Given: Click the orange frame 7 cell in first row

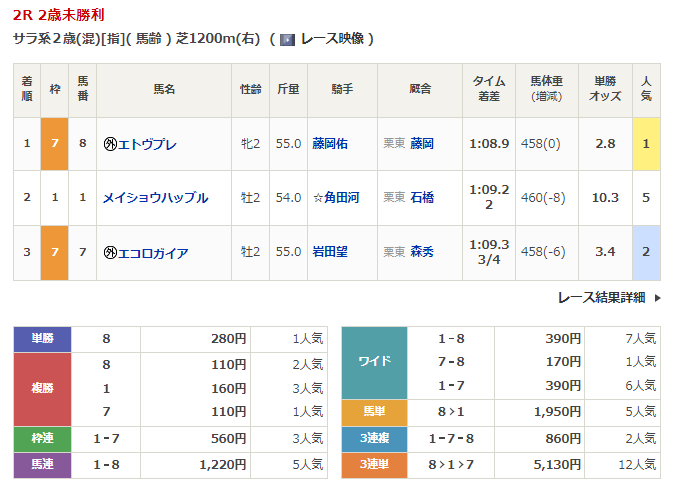Looking at the screenshot, I should click(55, 144).
